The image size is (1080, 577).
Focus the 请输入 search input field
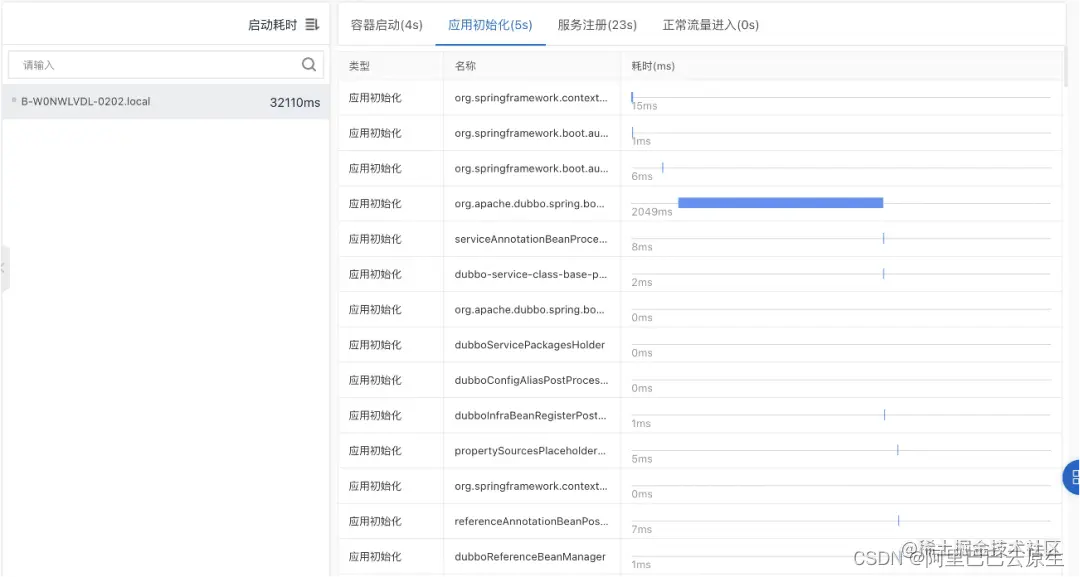tap(165, 65)
